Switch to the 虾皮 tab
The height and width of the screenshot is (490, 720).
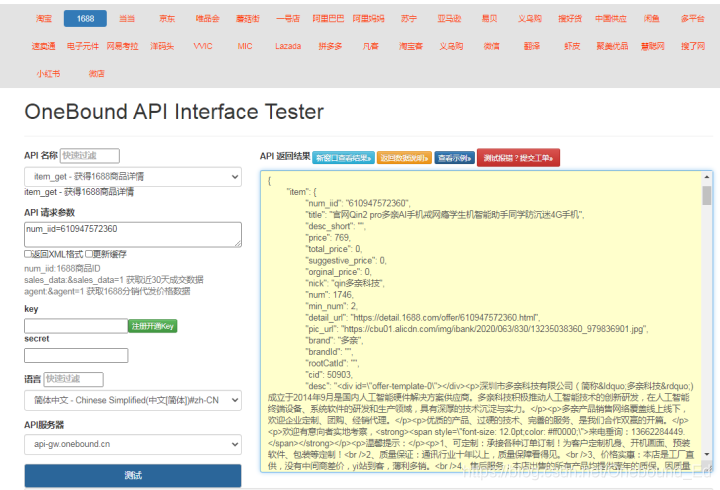(x=572, y=46)
